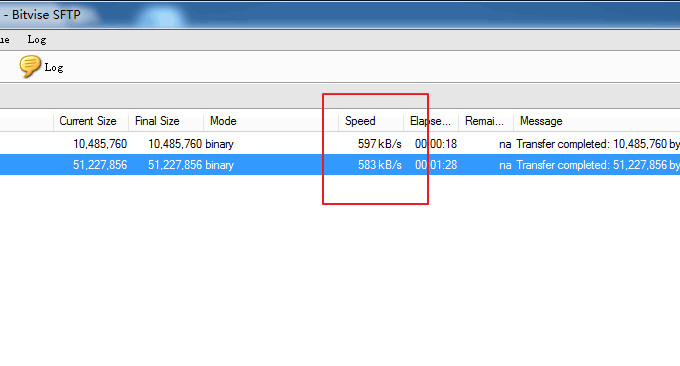
Task: Select the row with current size 10,485,760
Action: coord(340,144)
